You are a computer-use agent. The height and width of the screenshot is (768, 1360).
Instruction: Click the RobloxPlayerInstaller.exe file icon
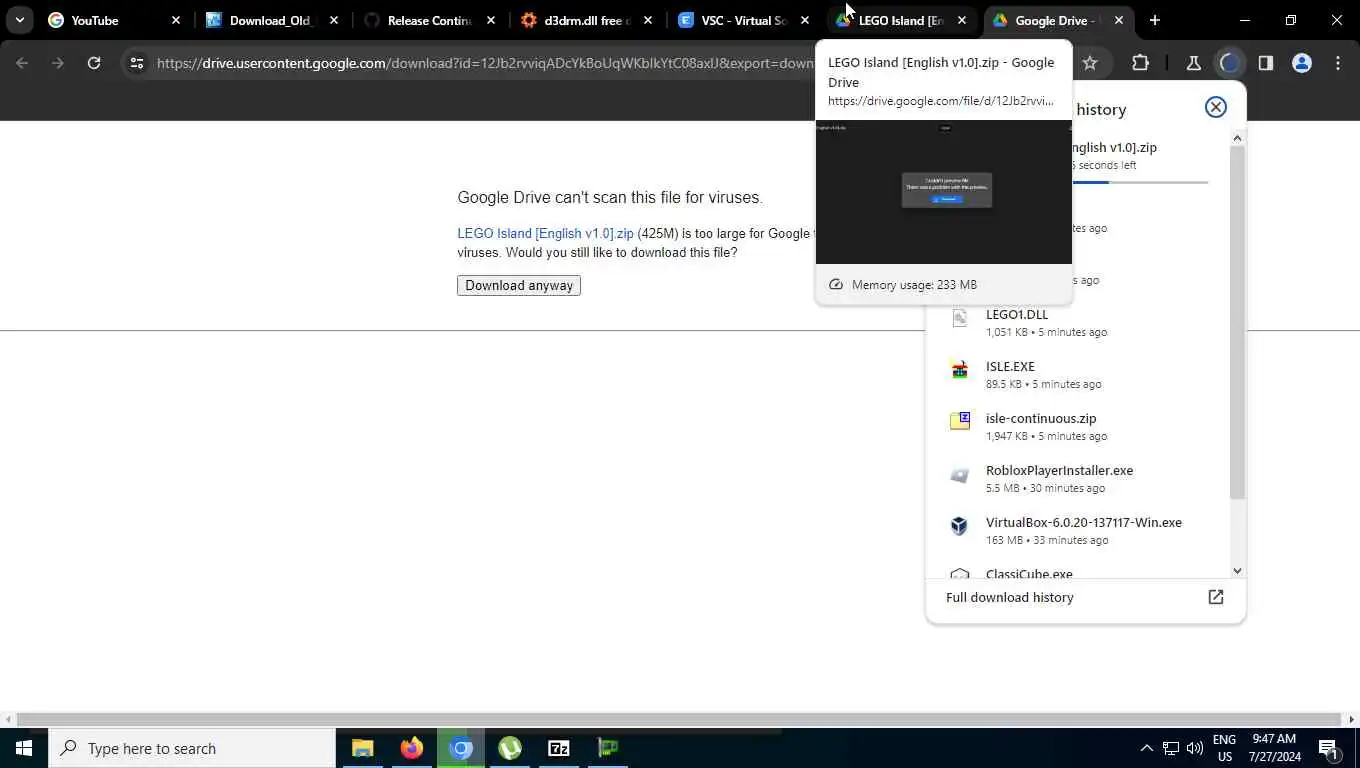(960, 474)
